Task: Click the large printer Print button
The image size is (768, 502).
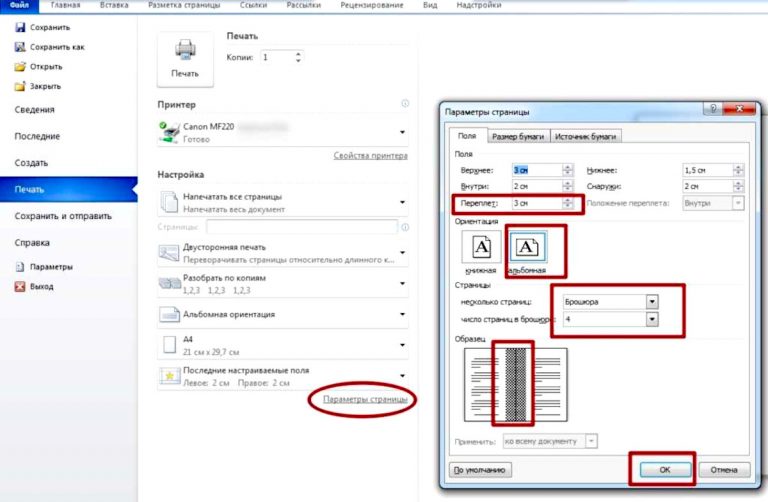Action: point(185,59)
